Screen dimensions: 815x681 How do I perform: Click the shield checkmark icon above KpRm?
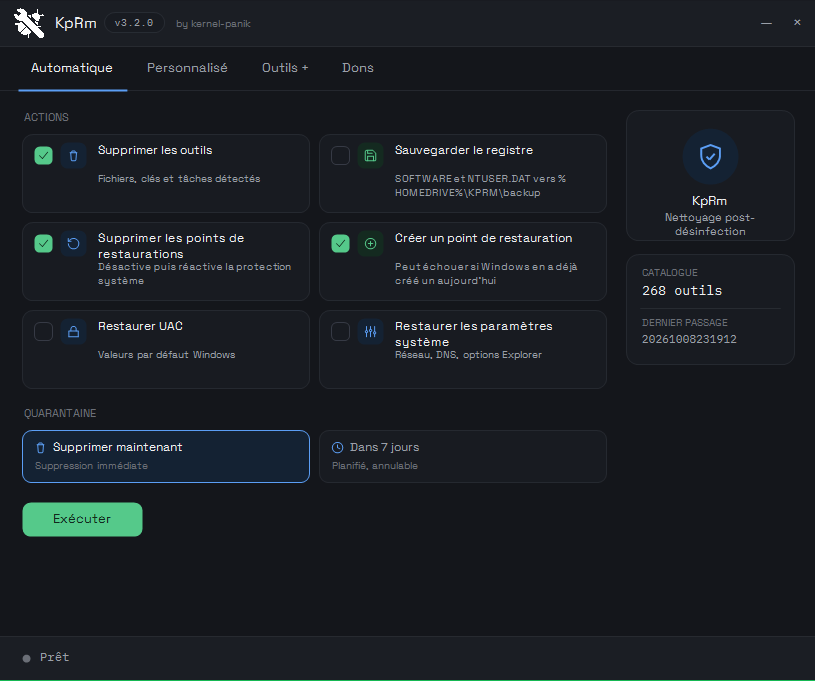tap(710, 156)
